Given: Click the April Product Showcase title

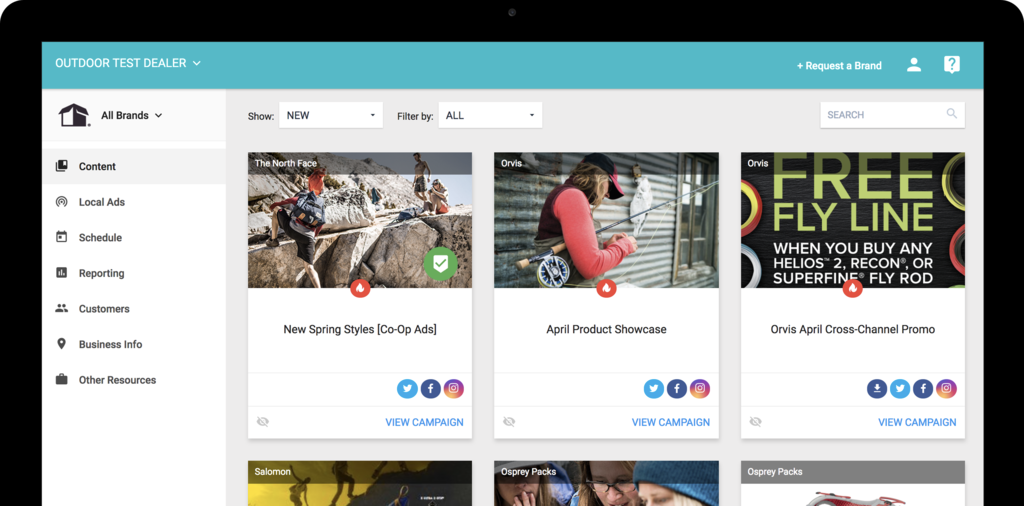Looking at the screenshot, I should (x=606, y=330).
